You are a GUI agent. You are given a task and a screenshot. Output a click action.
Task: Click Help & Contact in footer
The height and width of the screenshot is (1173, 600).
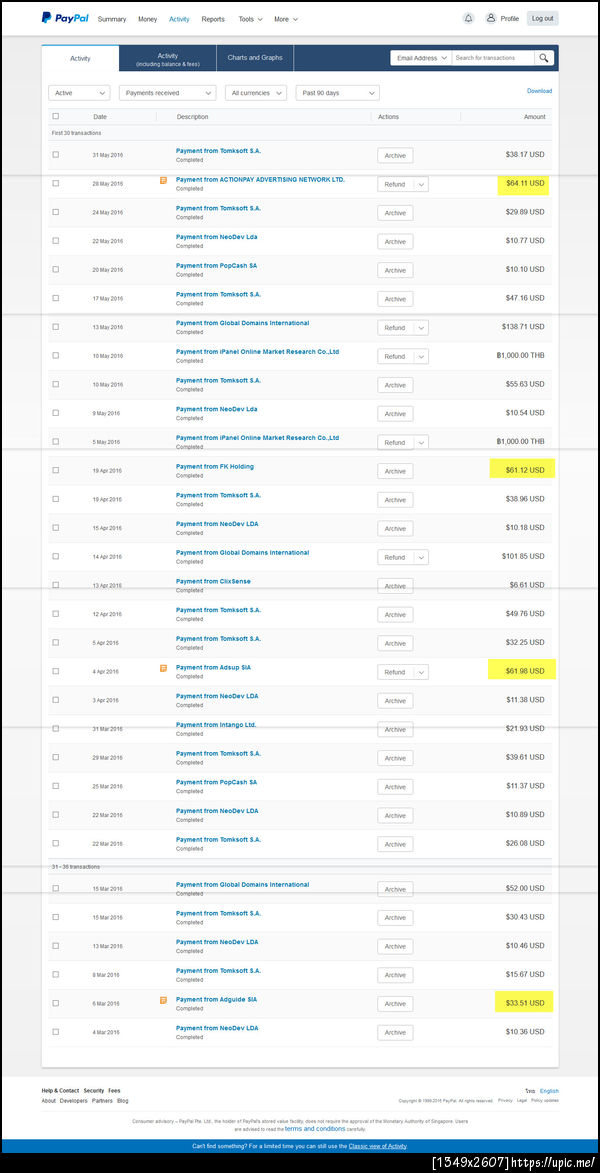(x=60, y=1091)
